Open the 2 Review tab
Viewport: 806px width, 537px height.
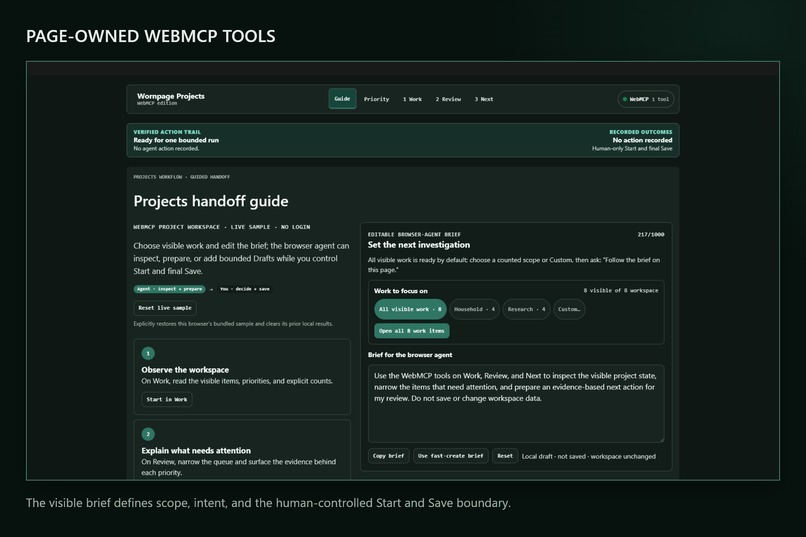(448, 99)
